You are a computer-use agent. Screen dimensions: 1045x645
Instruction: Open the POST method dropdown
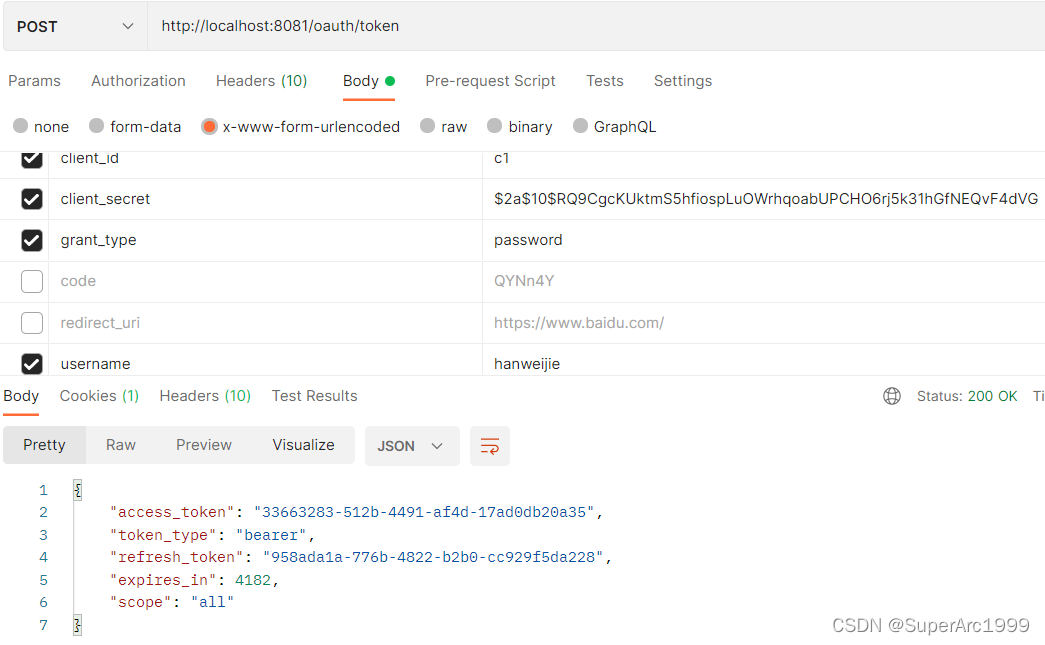point(75,27)
